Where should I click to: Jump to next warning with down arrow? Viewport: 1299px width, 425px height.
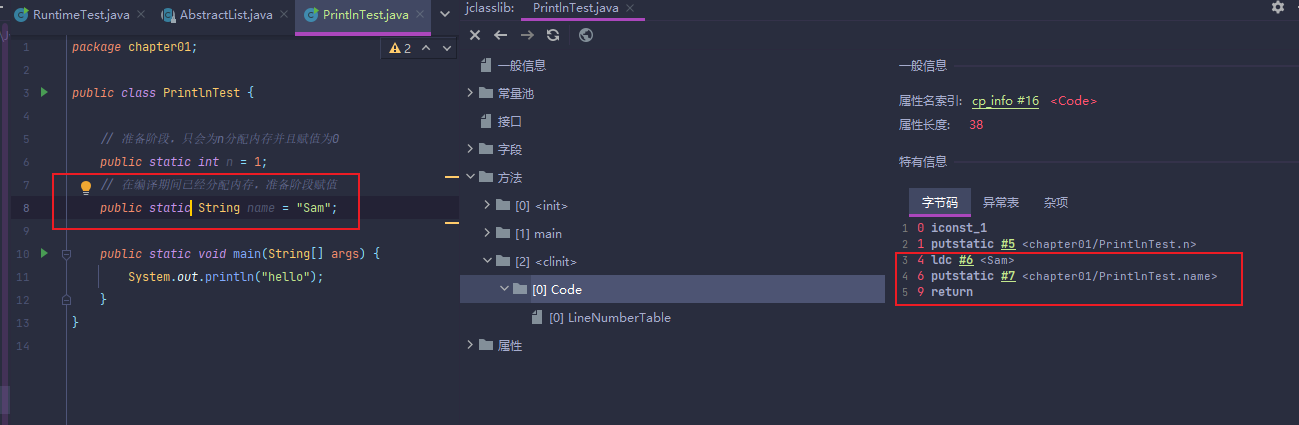coord(445,48)
